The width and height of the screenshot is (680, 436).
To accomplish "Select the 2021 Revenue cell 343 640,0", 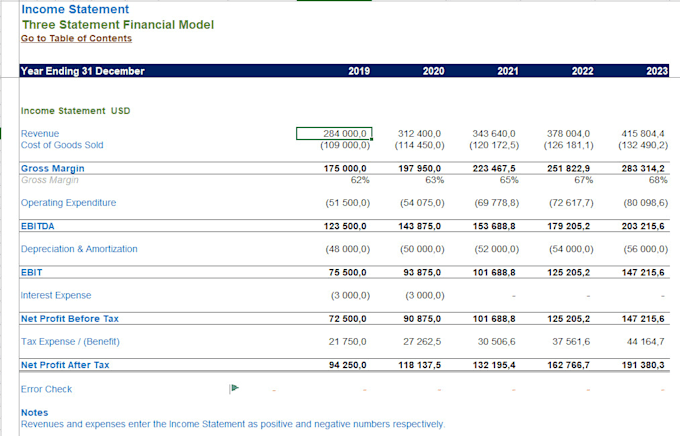I will pyautogui.click(x=494, y=134).
